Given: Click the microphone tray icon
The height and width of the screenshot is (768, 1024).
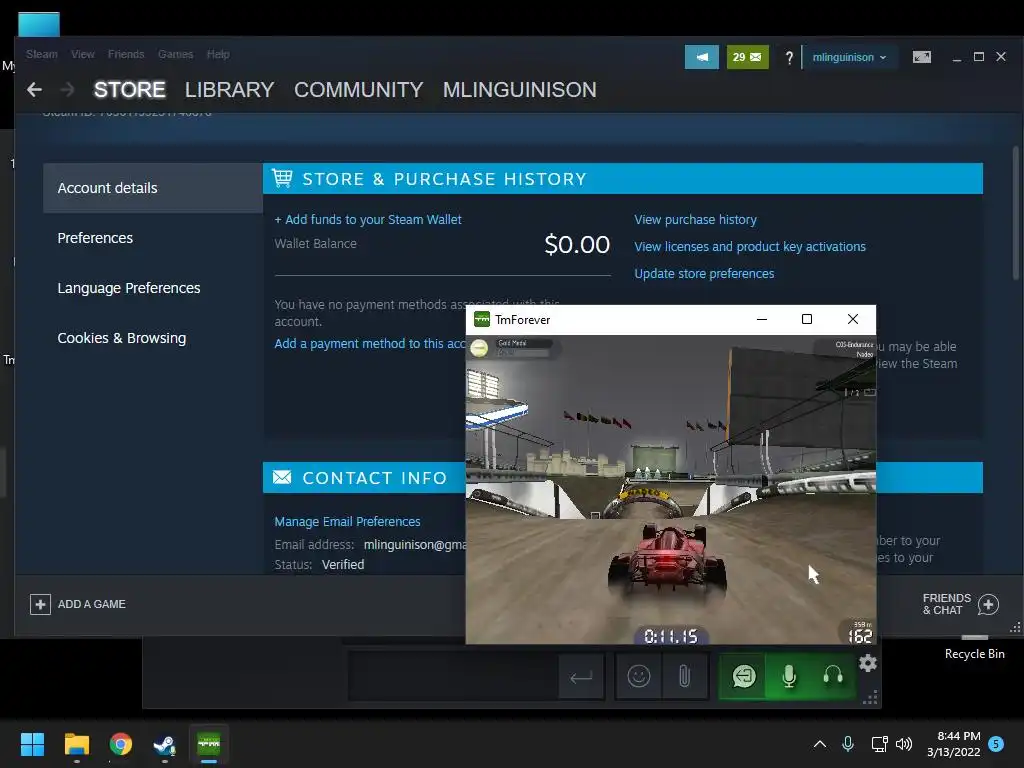Looking at the screenshot, I should pyautogui.click(x=848, y=744).
